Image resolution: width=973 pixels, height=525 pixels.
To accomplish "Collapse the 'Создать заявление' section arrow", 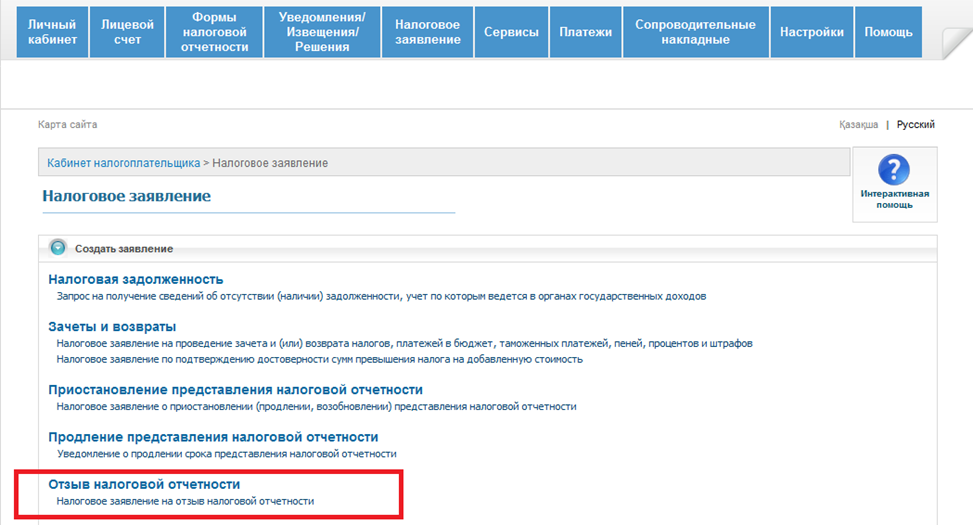I will [58, 248].
